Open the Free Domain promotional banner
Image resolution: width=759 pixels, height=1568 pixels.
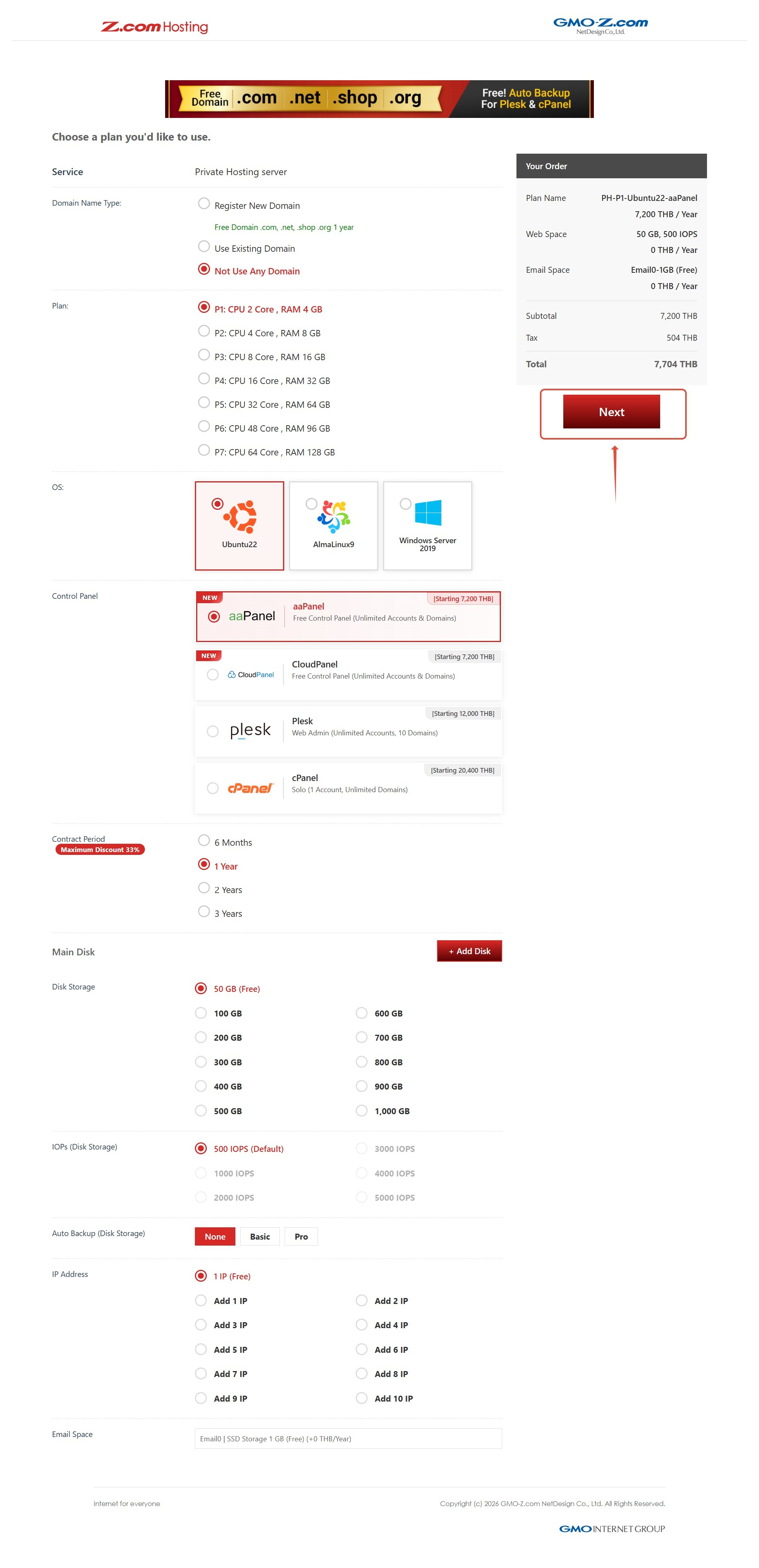(379, 98)
